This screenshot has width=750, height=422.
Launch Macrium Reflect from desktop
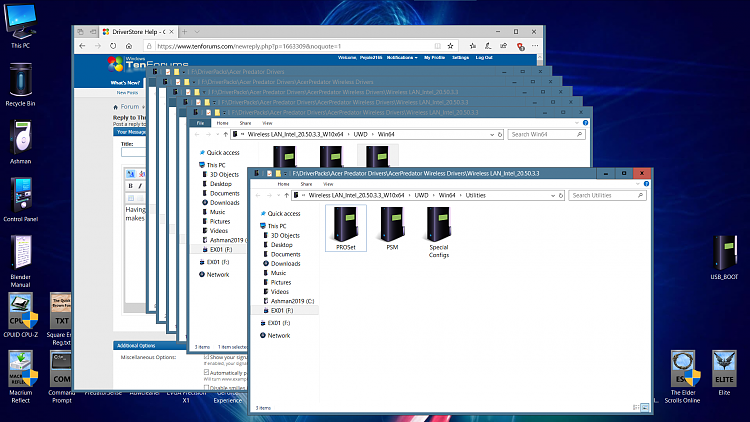20,377
